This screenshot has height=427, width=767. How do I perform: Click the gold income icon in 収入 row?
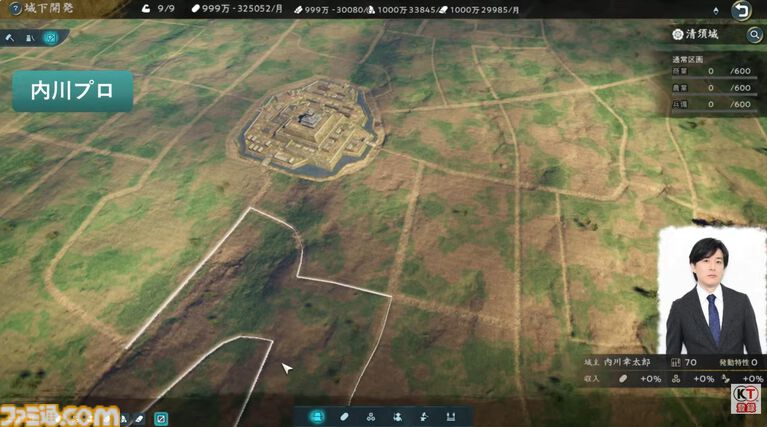tap(623, 379)
